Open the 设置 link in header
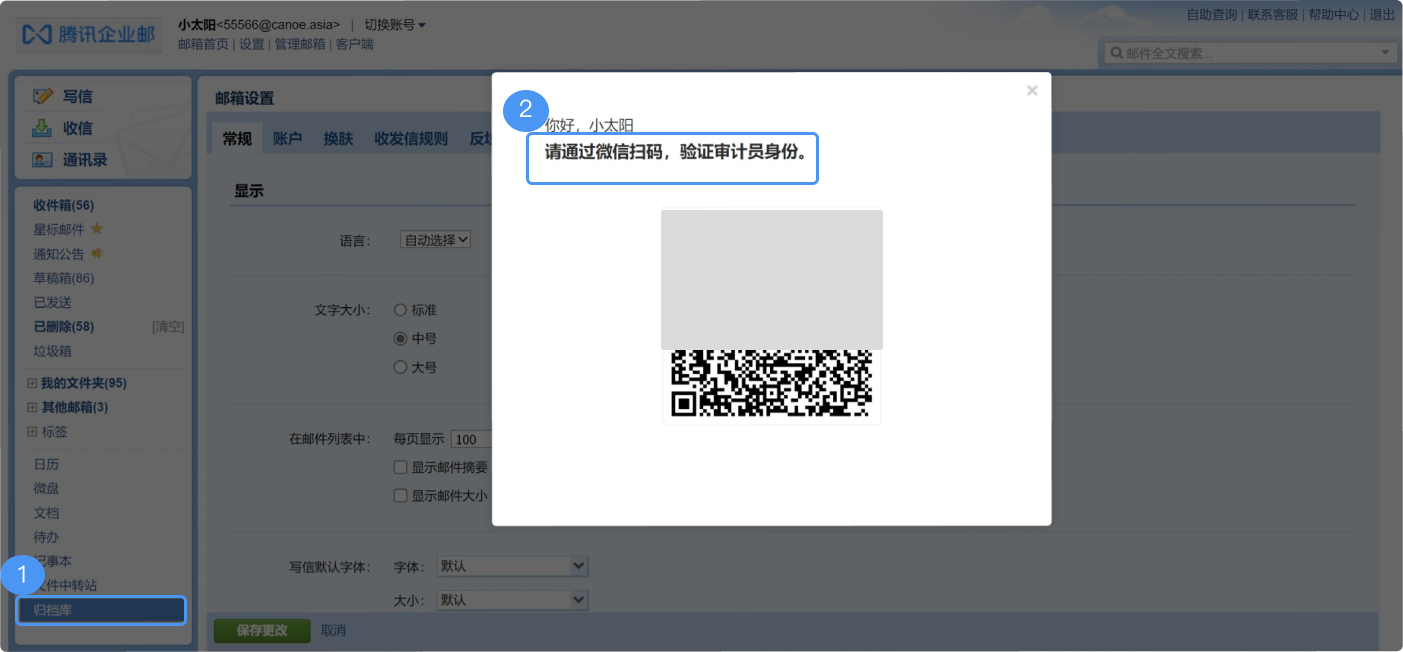The width and height of the screenshot is (1403, 652). point(252,44)
